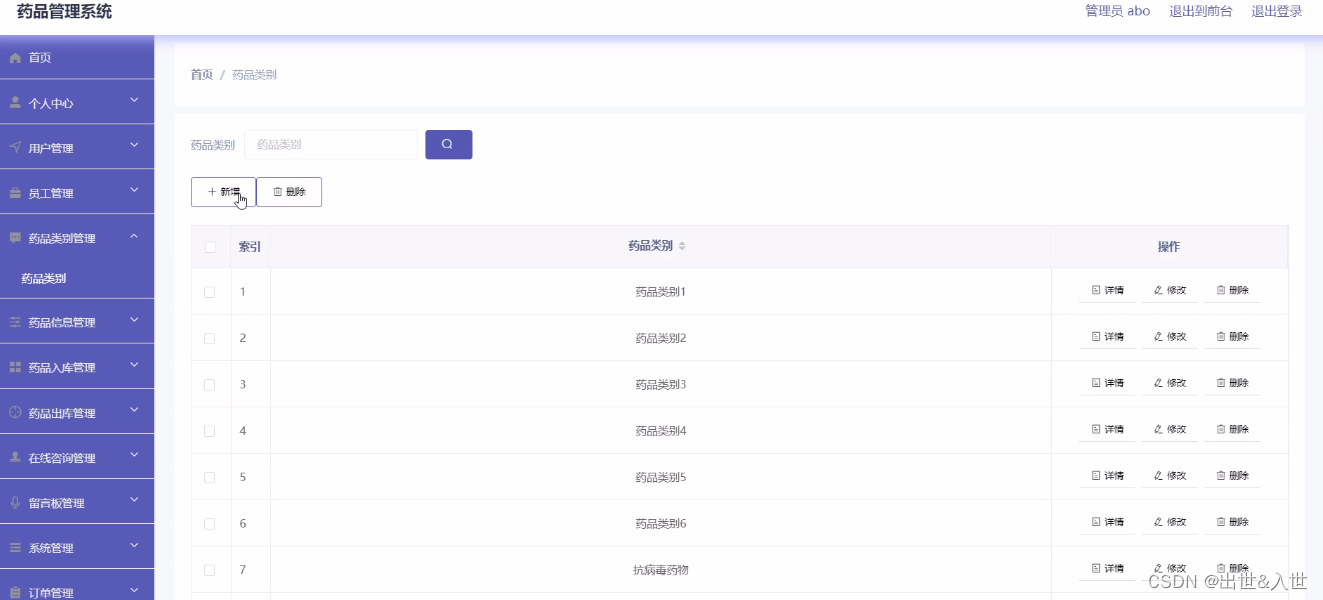Click 修改 for the 药品类别5 row
The height and width of the screenshot is (600, 1323).
(x=1169, y=475)
